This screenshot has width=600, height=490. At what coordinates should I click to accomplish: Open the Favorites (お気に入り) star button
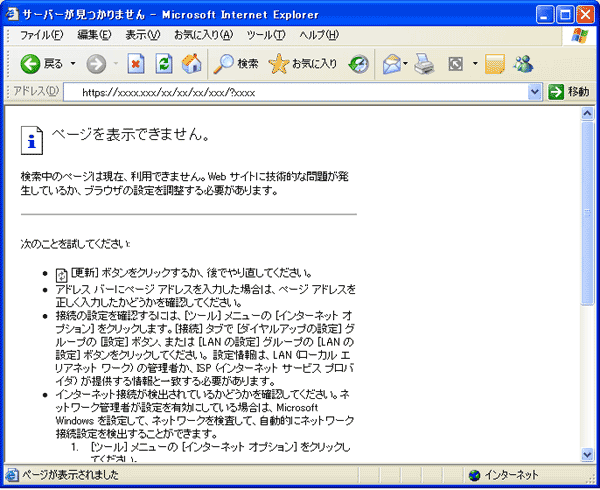303,63
